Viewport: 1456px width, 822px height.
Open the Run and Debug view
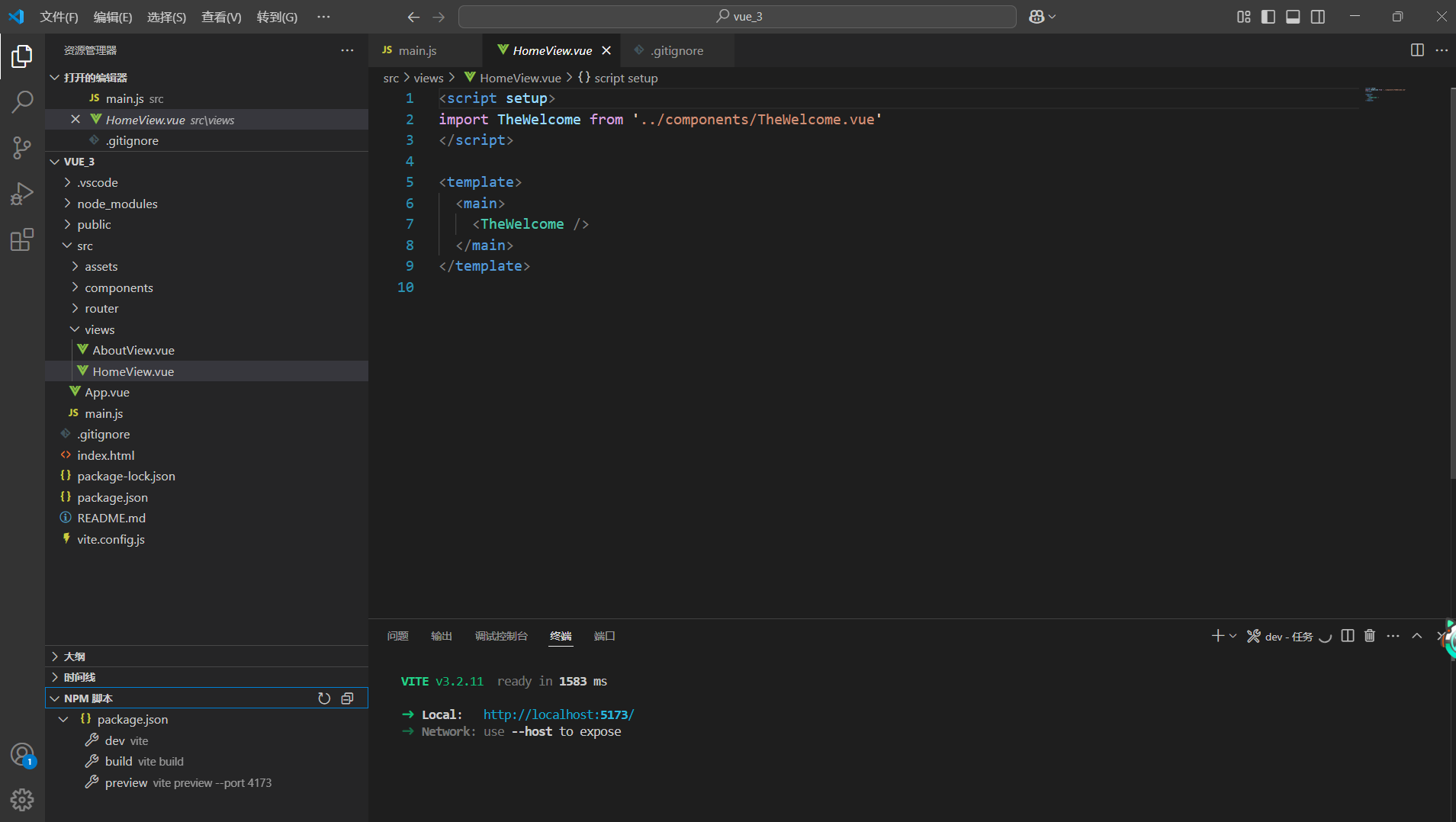(x=22, y=193)
